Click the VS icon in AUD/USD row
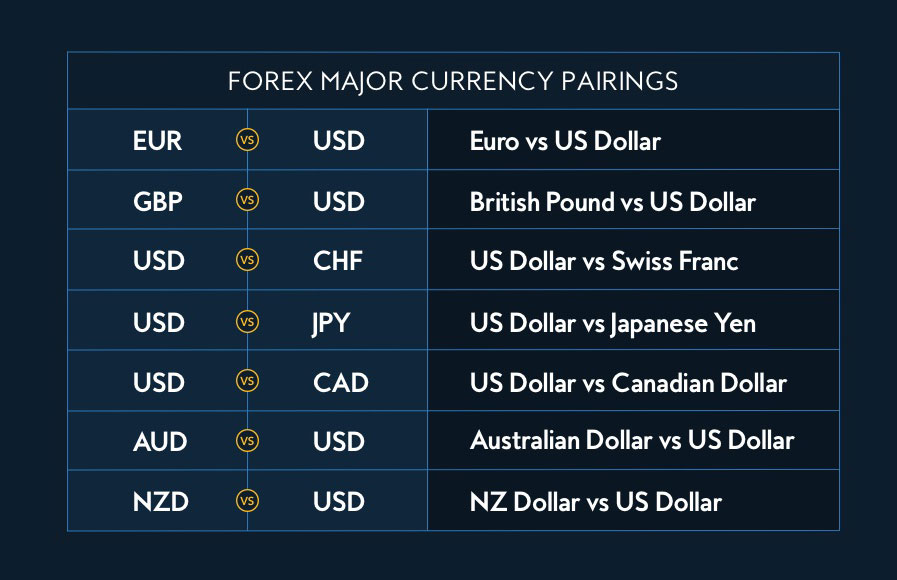897x580 pixels. click(247, 440)
